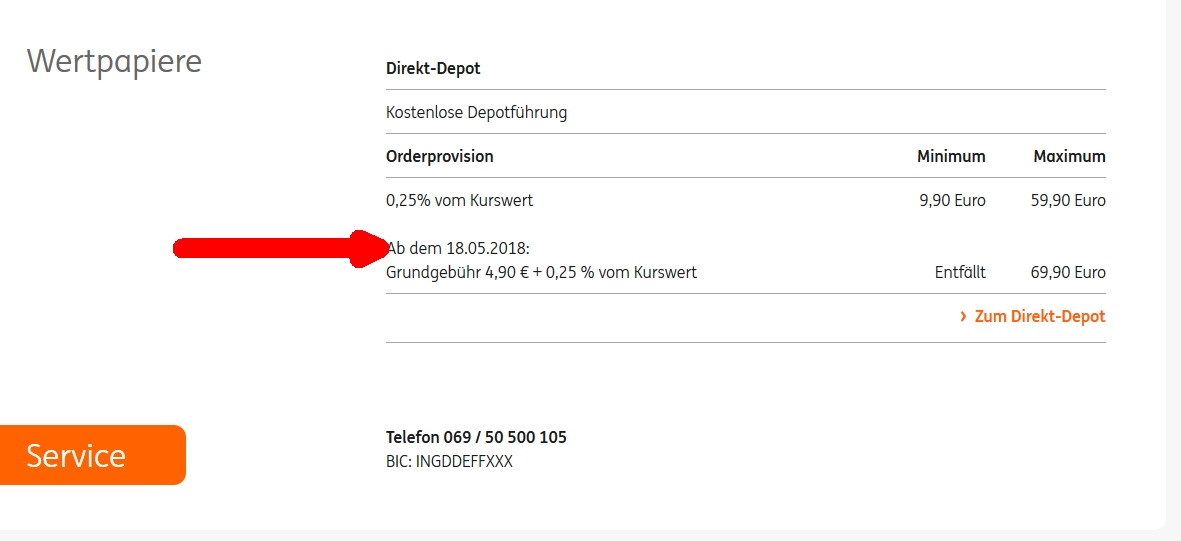Click the 0,25% vom Kurswert row text

[459, 200]
